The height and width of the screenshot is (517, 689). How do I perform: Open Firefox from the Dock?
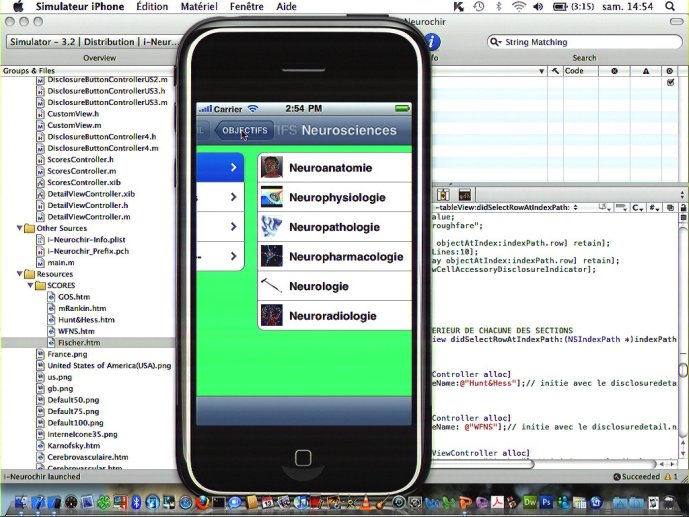click(x=202, y=502)
